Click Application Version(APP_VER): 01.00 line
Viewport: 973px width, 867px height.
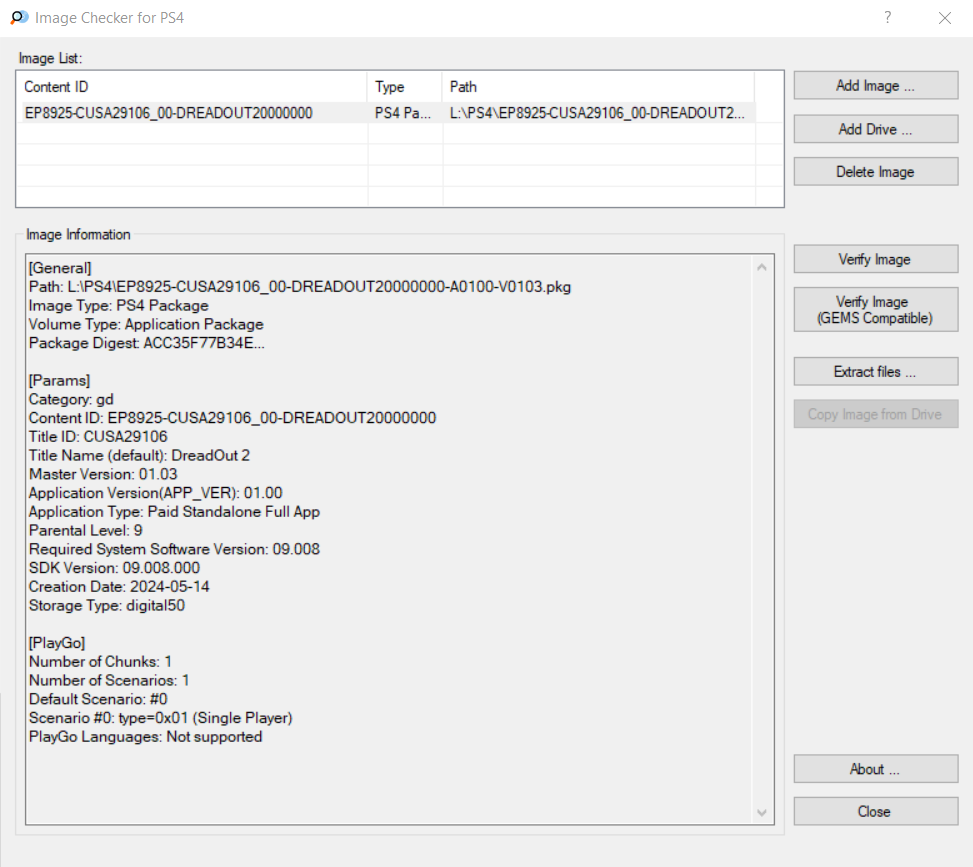[x=156, y=493]
